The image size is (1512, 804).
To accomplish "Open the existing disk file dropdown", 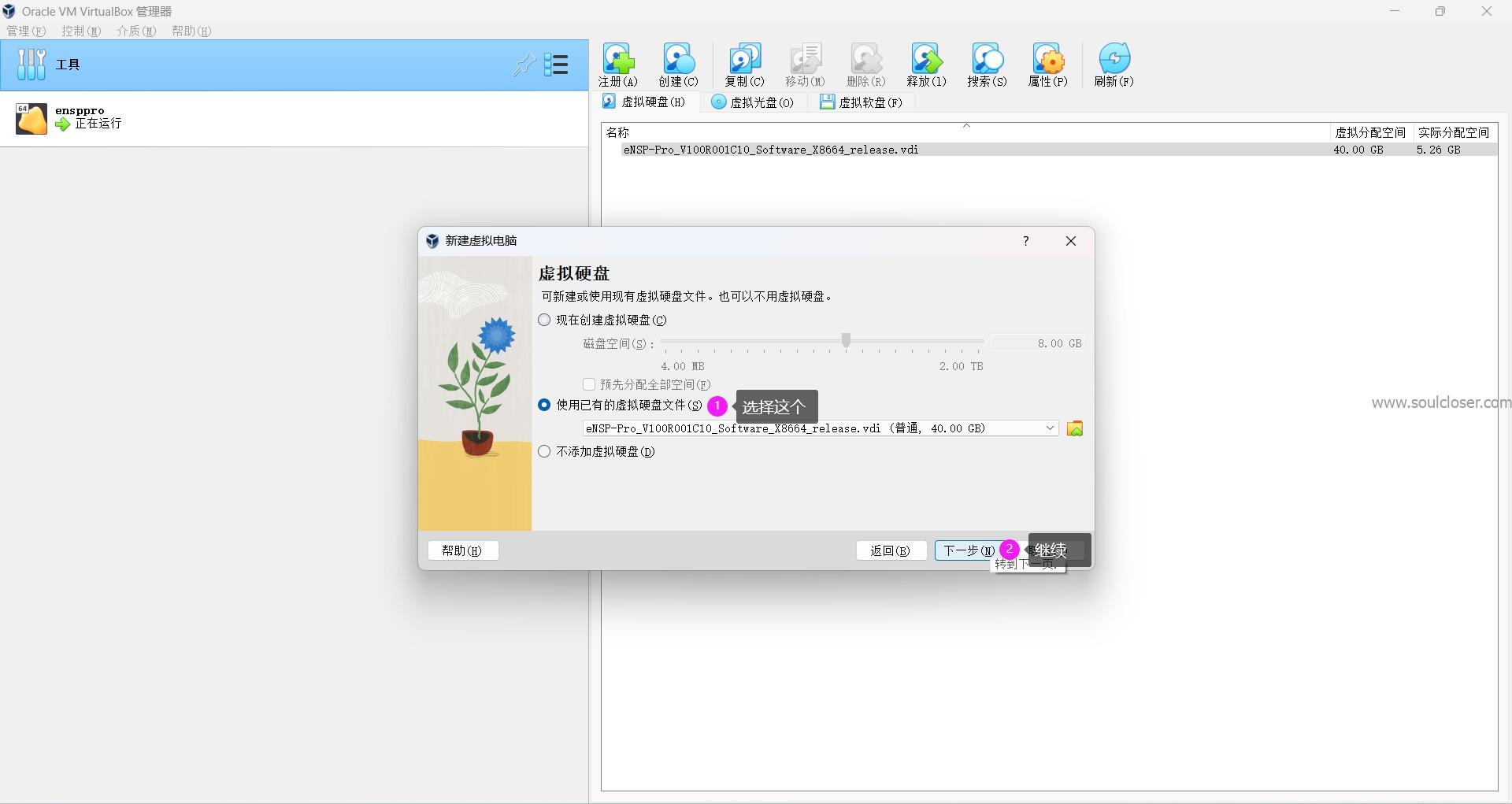I will [x=821, y=428].
